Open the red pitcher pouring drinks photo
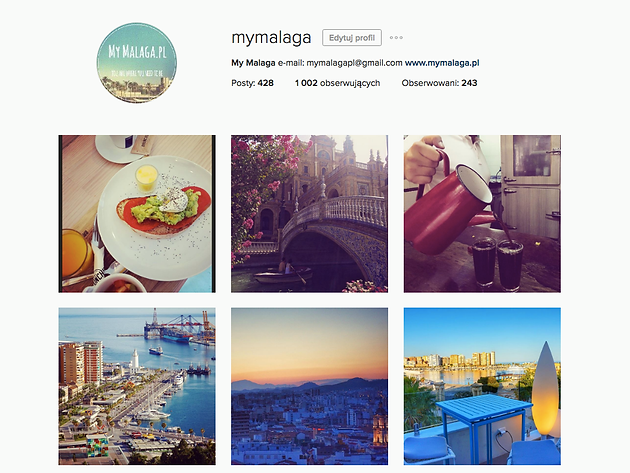Viewport: 630px width, 473px height. pos(482,214)
